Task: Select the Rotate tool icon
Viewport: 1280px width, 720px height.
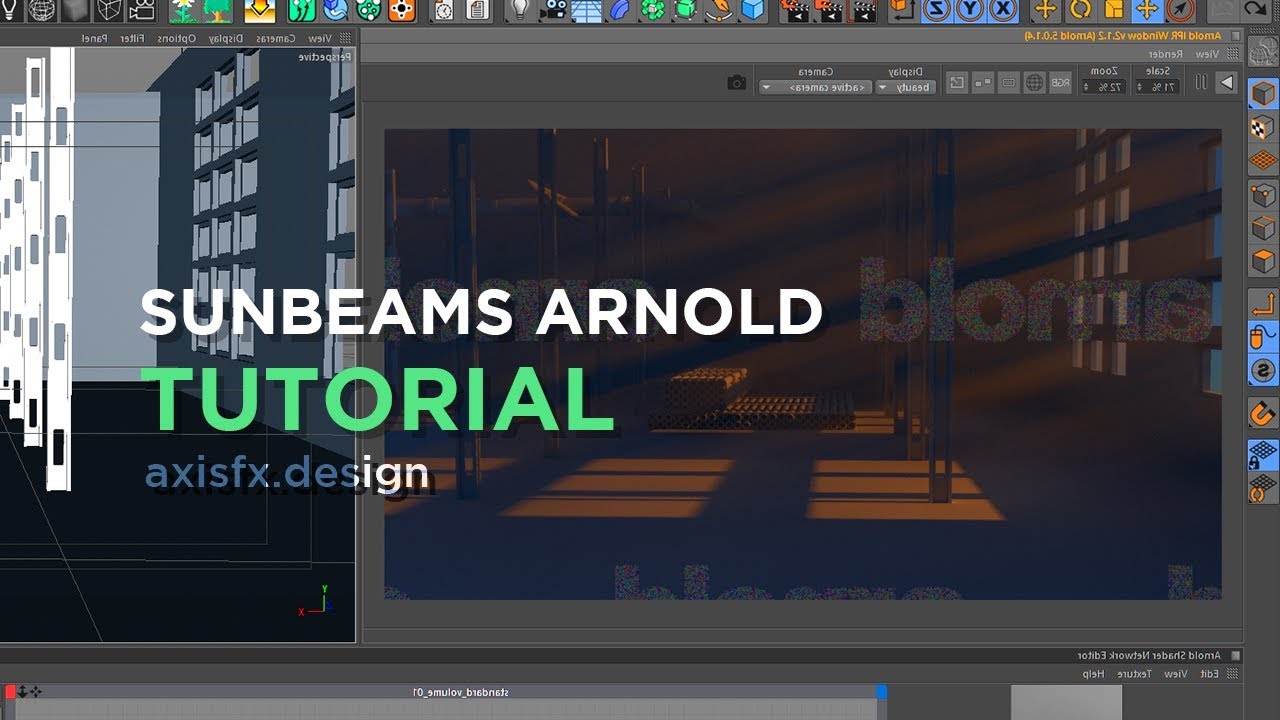Action: pyautogui.click(x=1080, y=10)
